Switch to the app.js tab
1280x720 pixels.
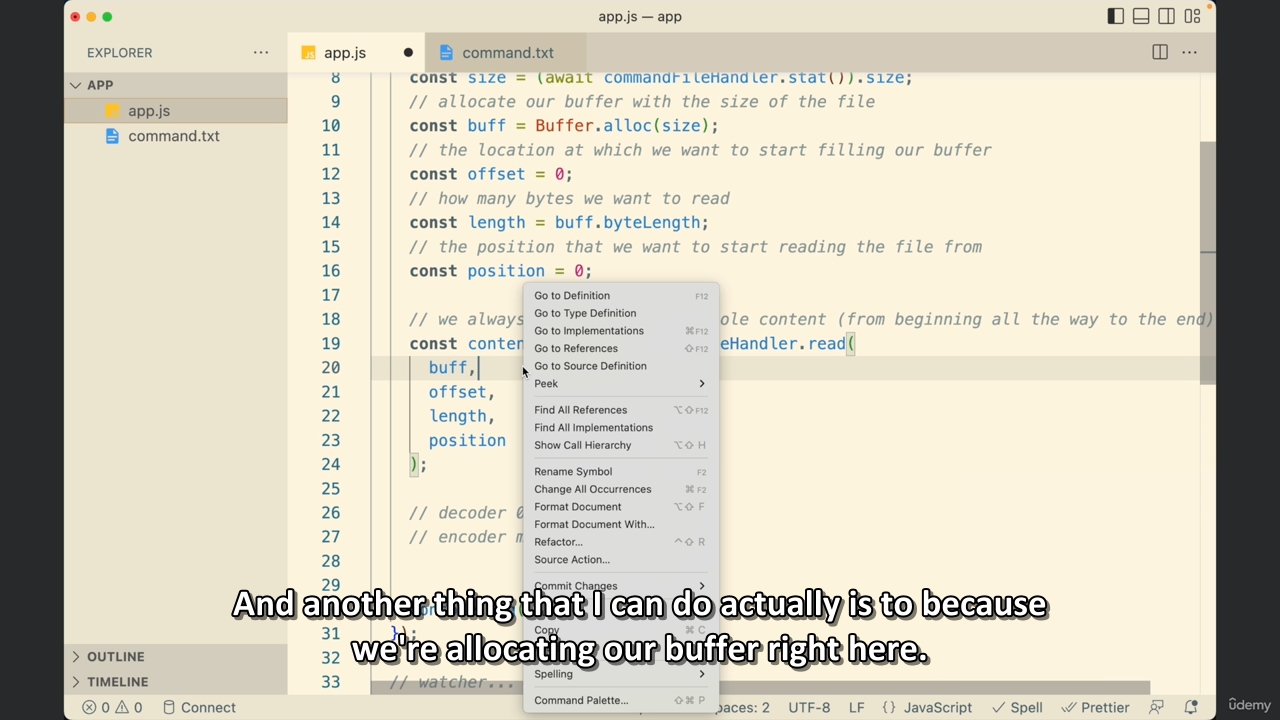tap(356, 53)
